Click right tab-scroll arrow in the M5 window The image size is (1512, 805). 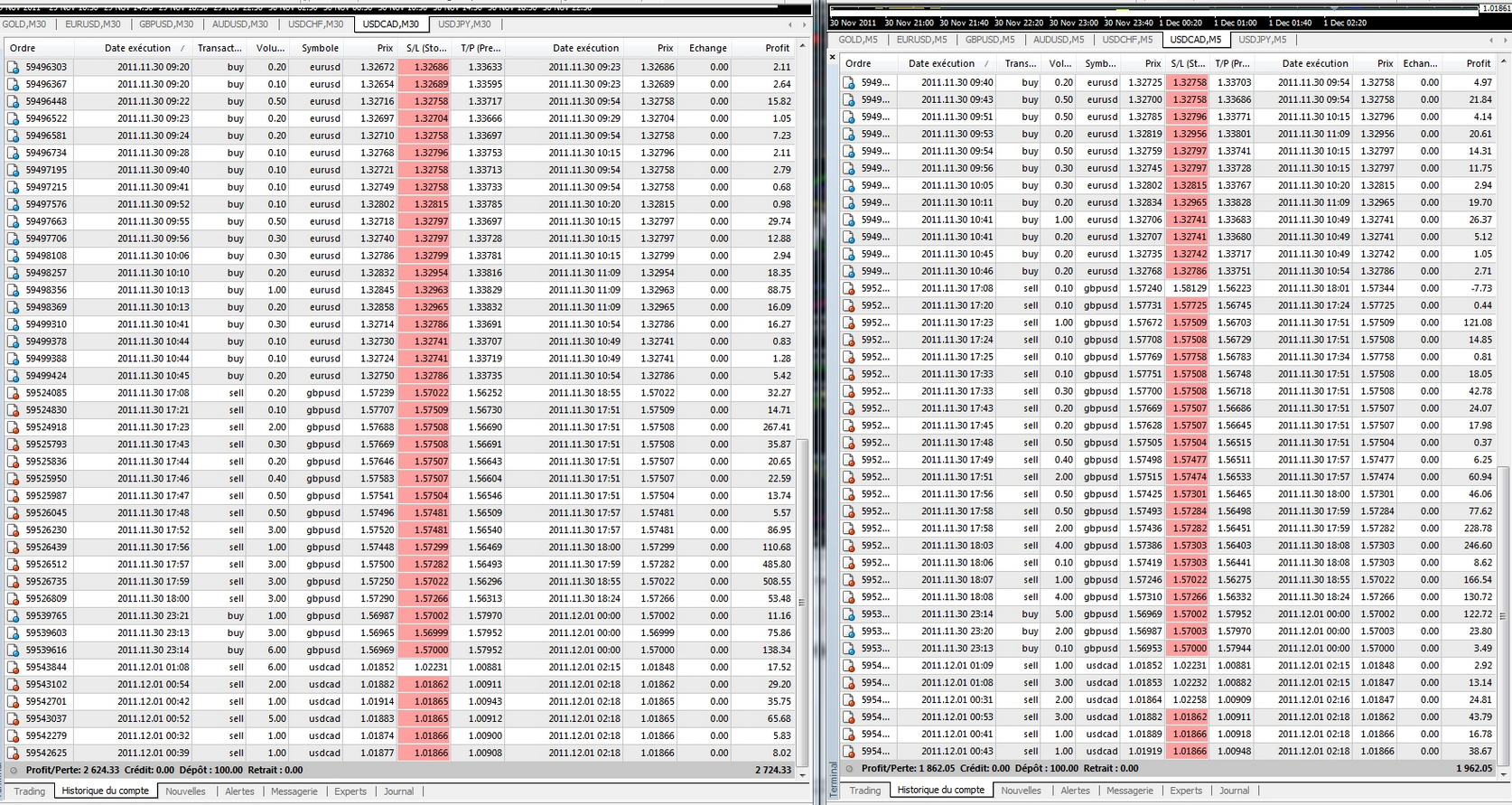(x=1504, y=40)
